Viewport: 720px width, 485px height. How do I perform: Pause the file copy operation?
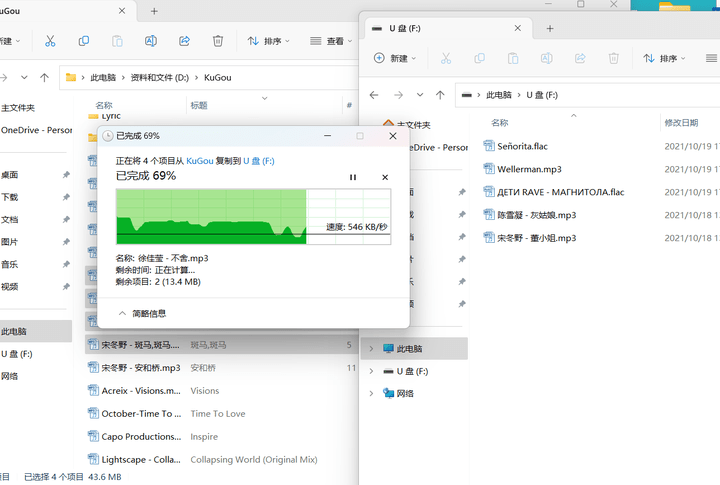[352, 177]
